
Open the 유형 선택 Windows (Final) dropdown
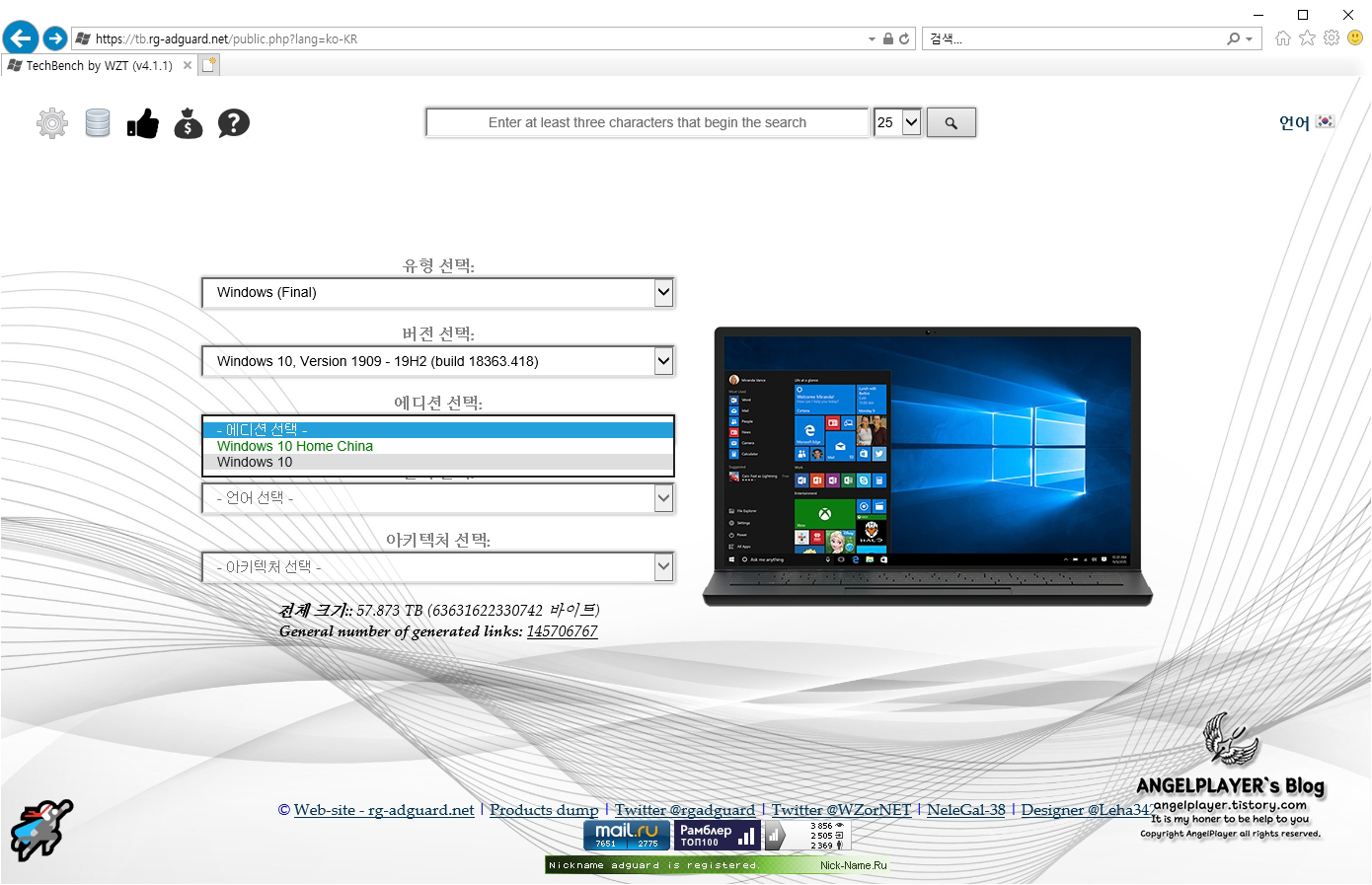[438, 292]
